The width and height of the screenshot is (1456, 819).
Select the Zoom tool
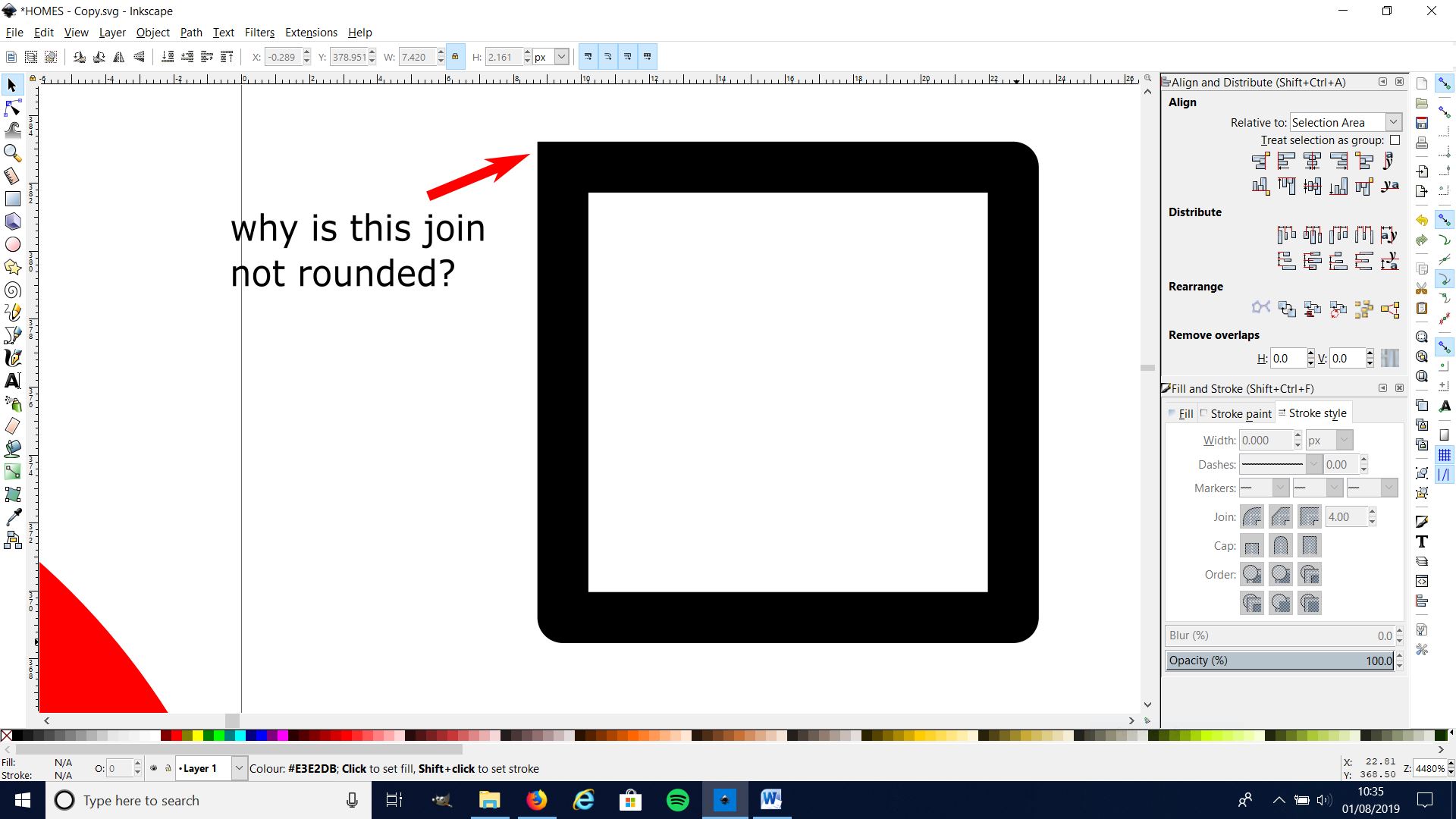(x=13, y=153)
